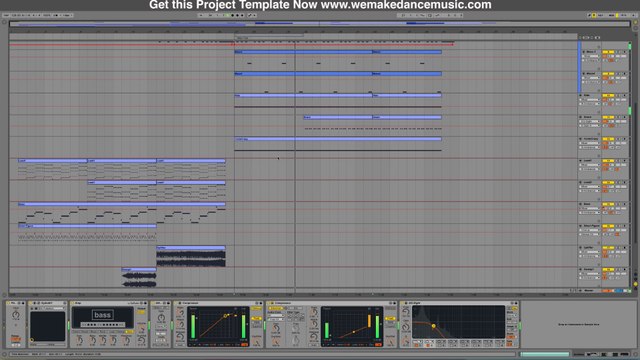Select the 'bass' amp model display
640x360 pixels.
pyautogui.click(x=102, y=315)
